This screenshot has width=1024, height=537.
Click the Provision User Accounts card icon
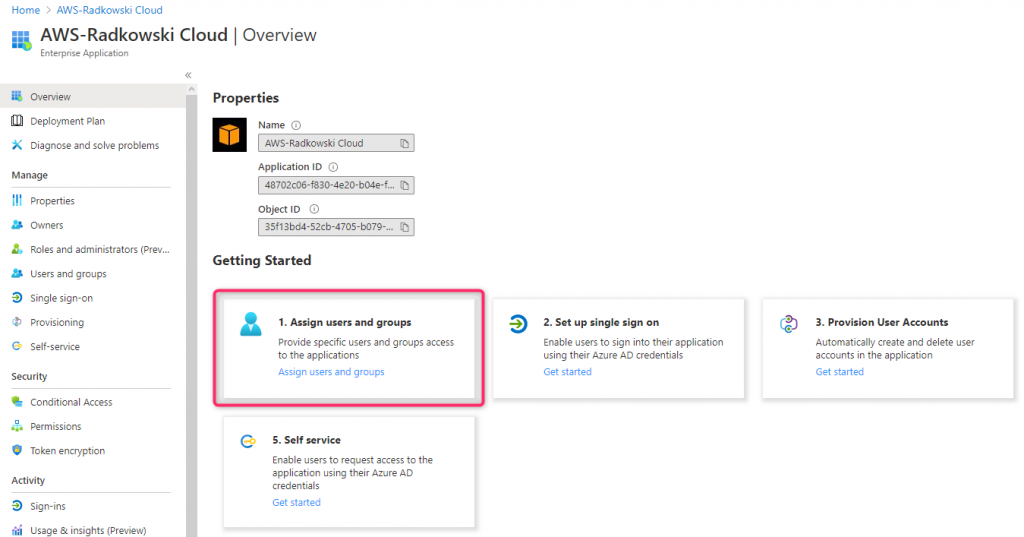tap(789, 323)
